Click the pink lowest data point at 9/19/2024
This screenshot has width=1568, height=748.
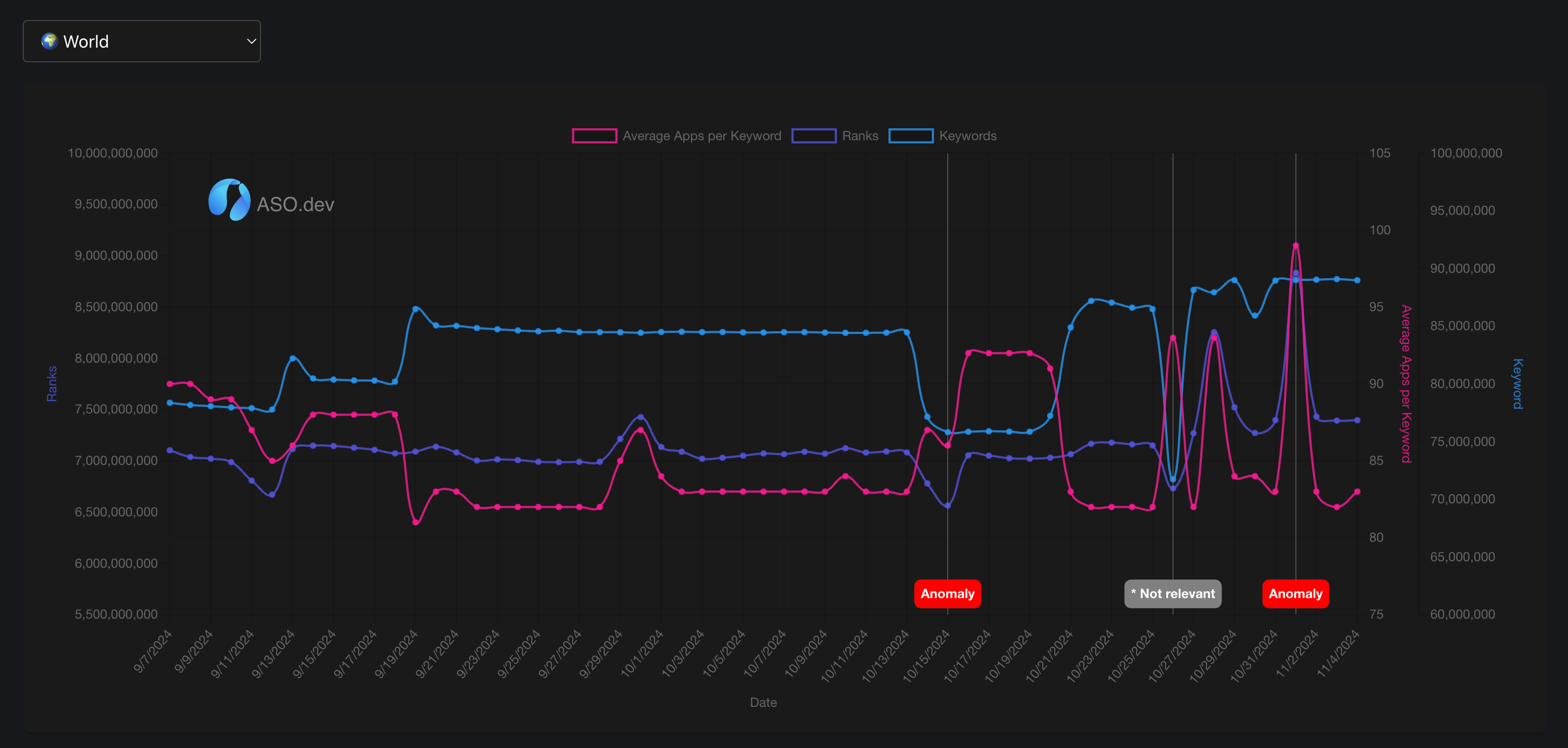[415, 522]
